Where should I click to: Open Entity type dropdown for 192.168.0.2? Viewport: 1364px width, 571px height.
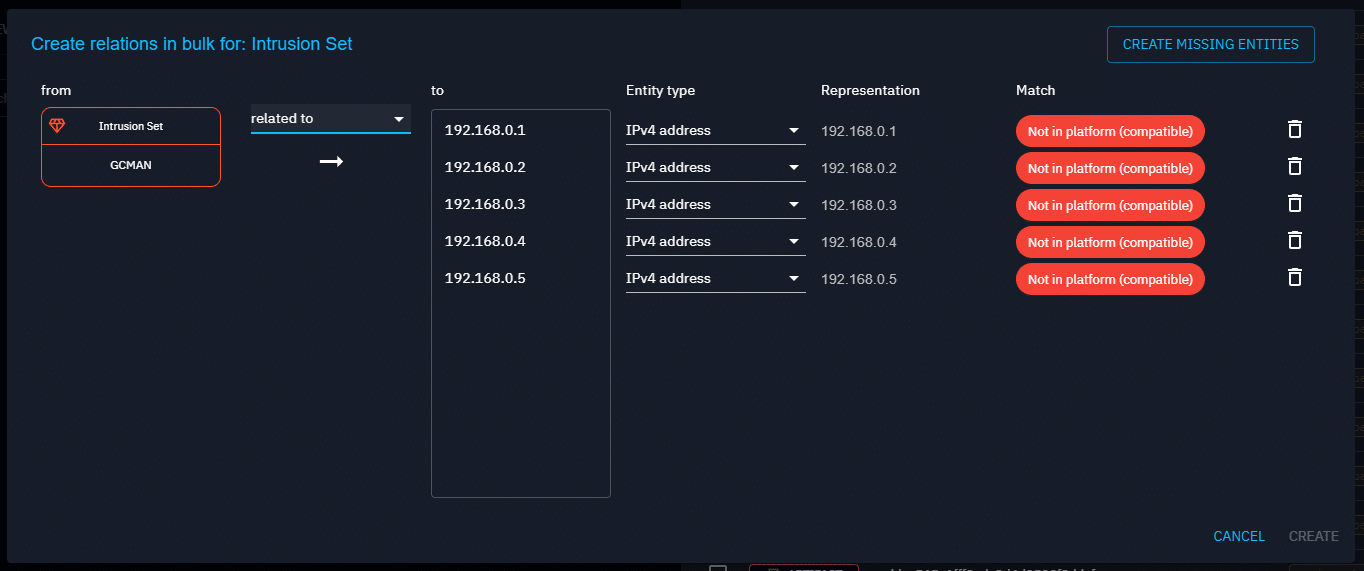tap(715, 168)
